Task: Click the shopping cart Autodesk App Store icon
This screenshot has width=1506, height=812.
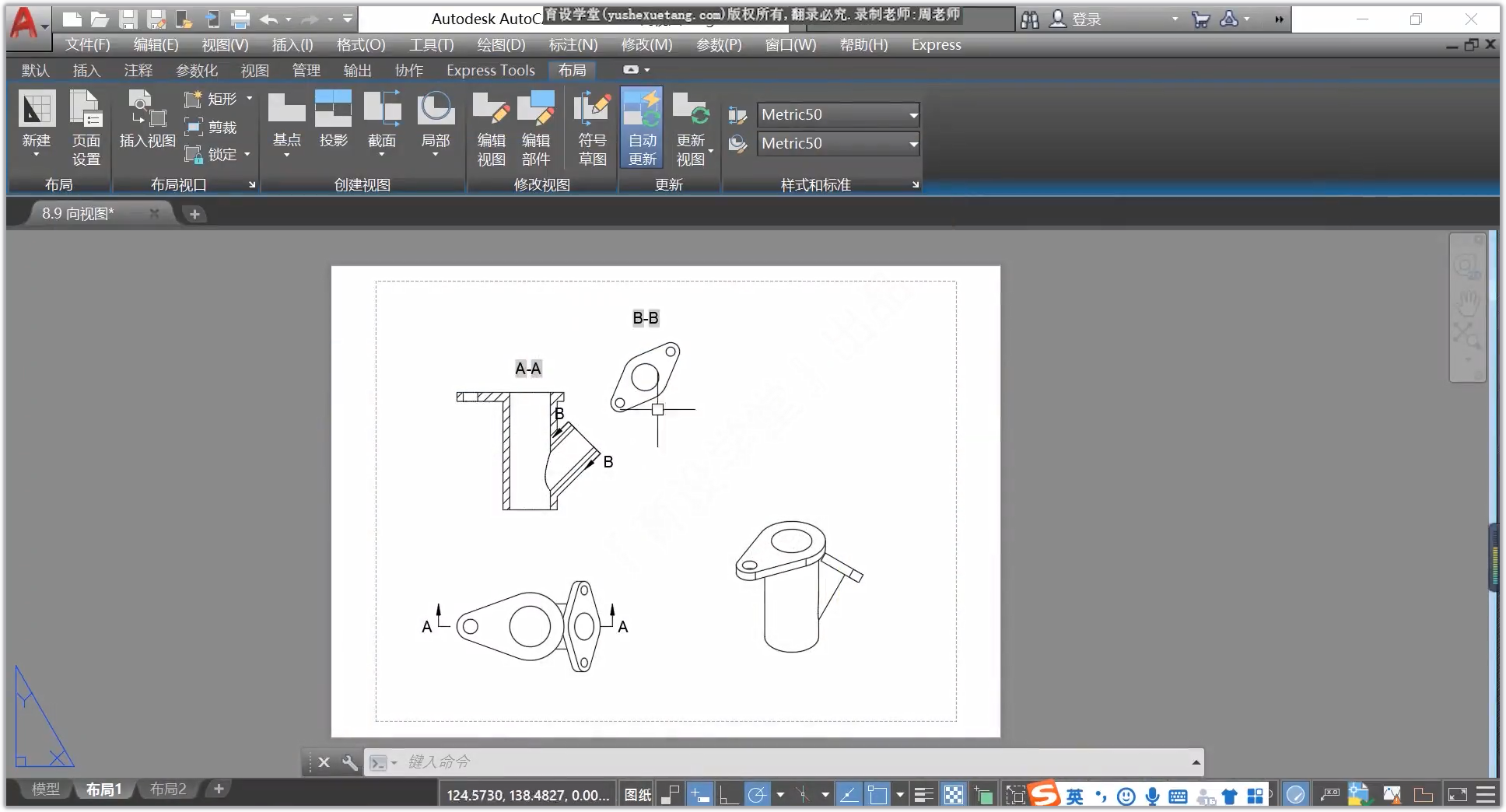Action: pos(1200,19)
